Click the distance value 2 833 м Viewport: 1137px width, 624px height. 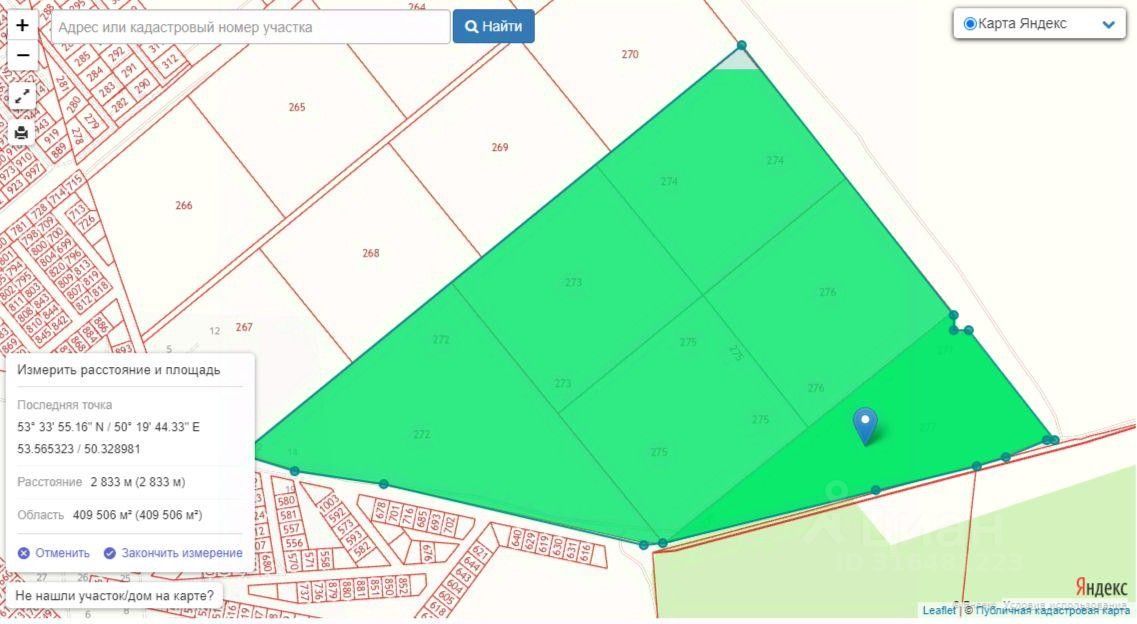click(138, 482)
